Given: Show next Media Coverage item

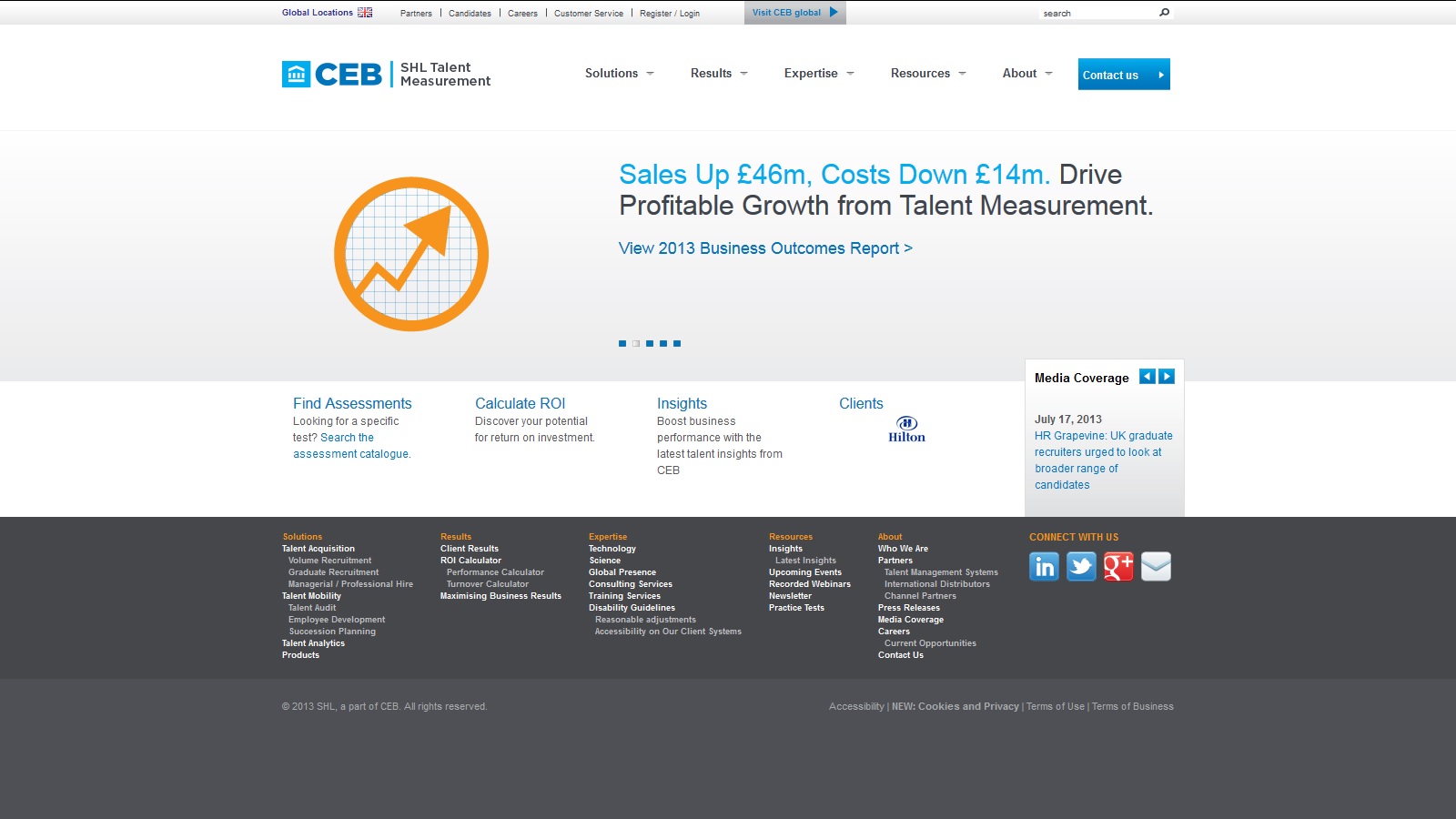Looking at the screenshot, I should (1167, 377).
